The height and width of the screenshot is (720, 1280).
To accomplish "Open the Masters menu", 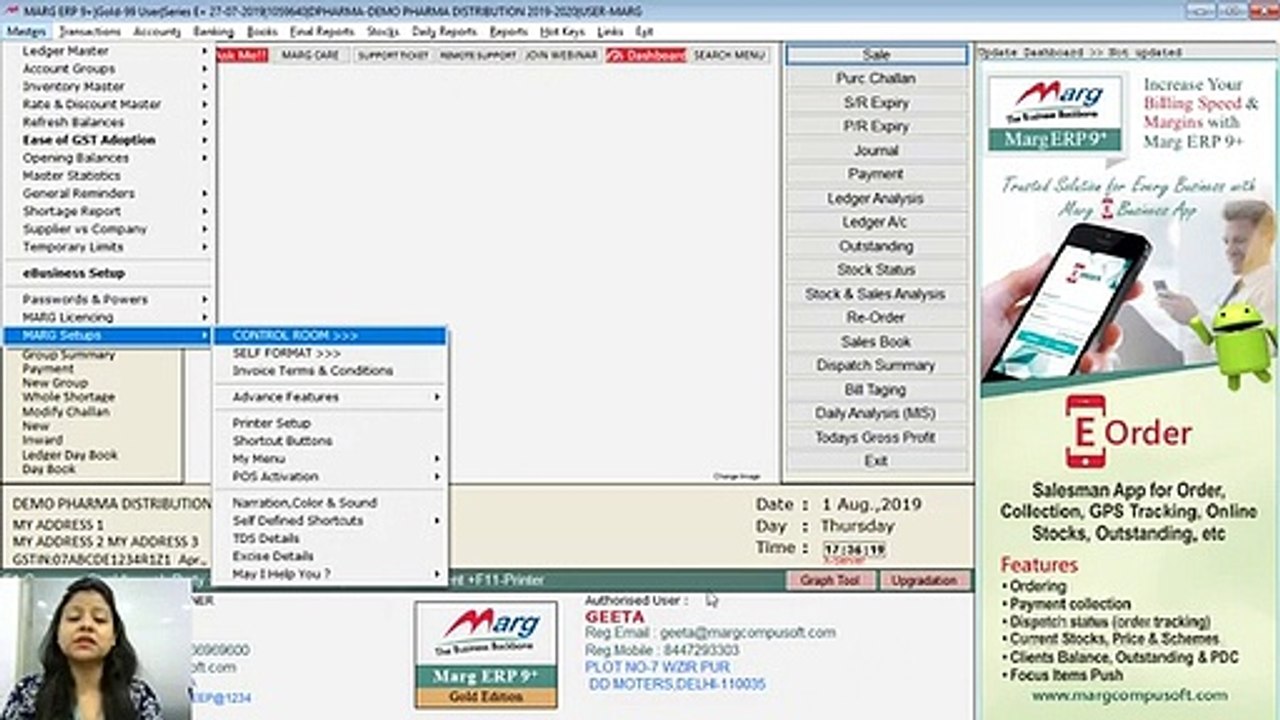I will 26,32.
